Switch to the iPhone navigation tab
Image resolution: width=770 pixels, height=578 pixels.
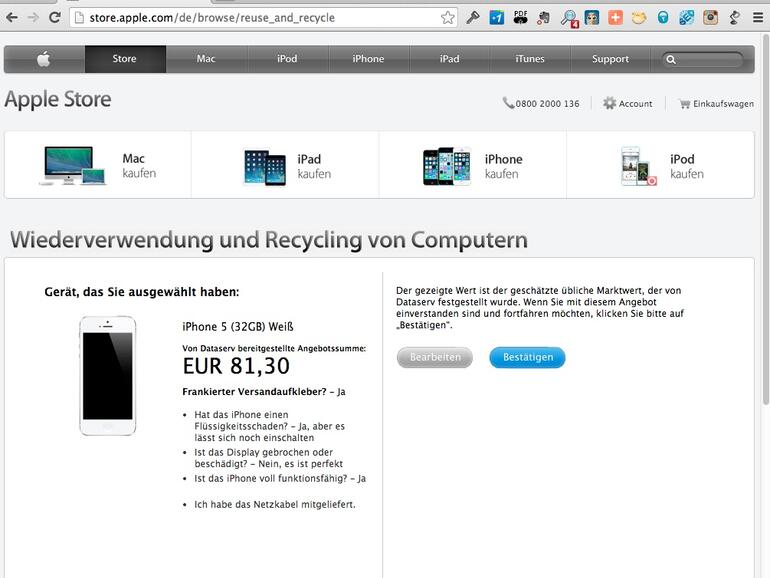click(368, 59)
